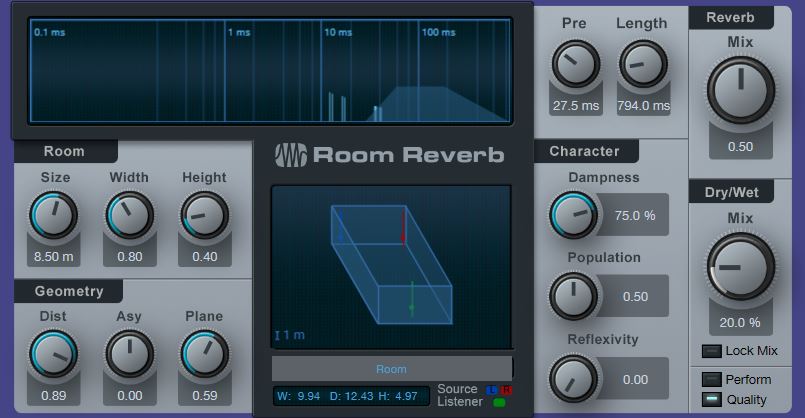This screenshot has height=418, width=805.
Task: Click the Dampness knob
Action: (574, 215)
